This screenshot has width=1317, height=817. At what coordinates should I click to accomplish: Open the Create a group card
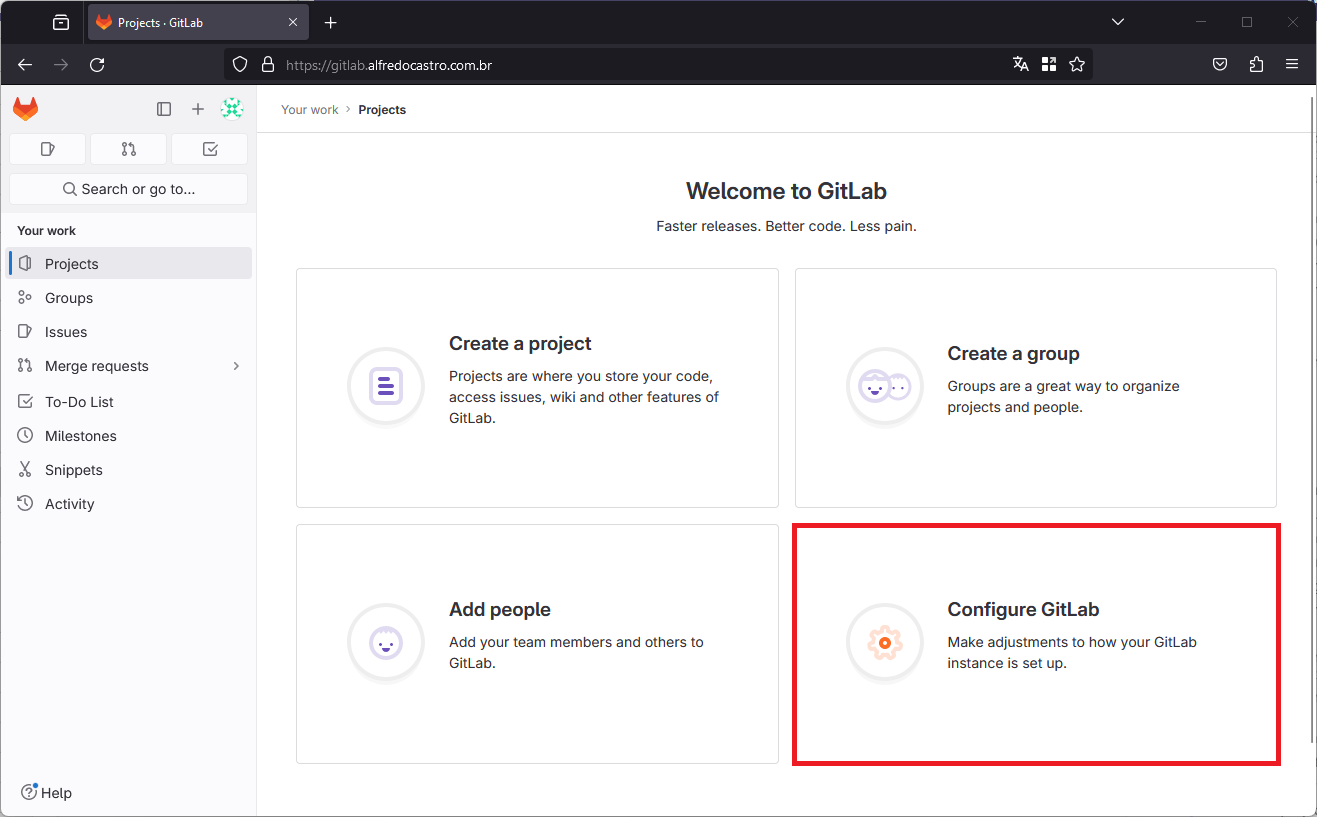[x=1036, y=388]
